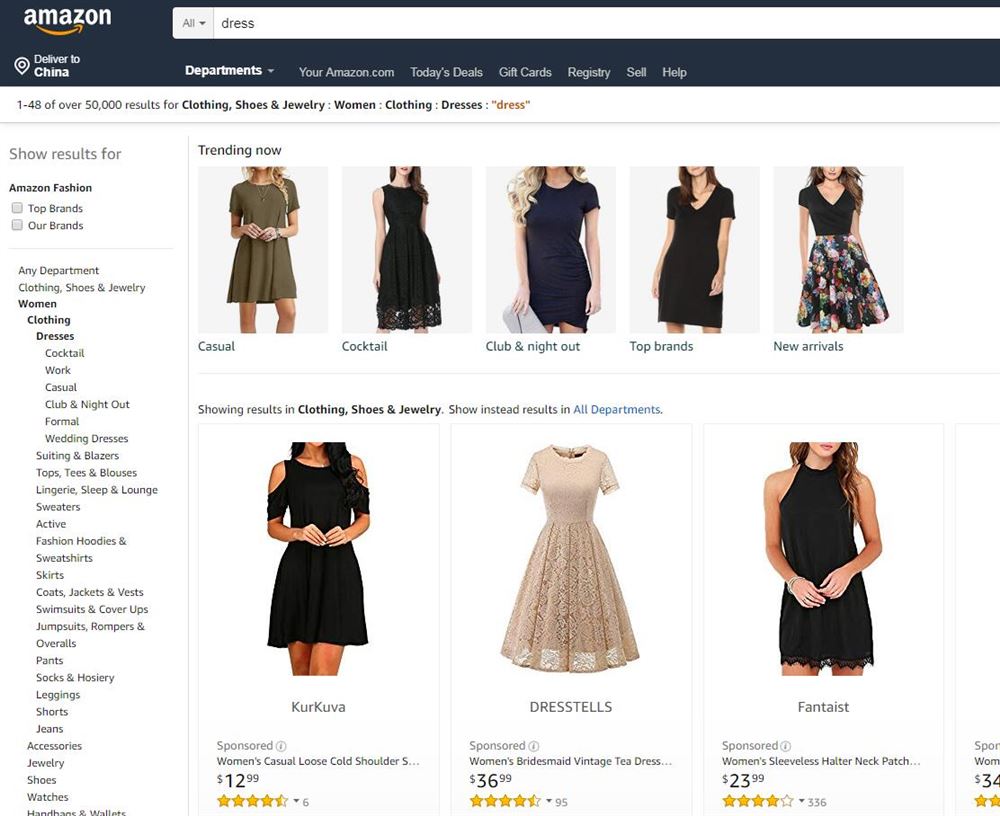Check the Top Brands checkbox

pyautogui.click(x=17, y=208)
